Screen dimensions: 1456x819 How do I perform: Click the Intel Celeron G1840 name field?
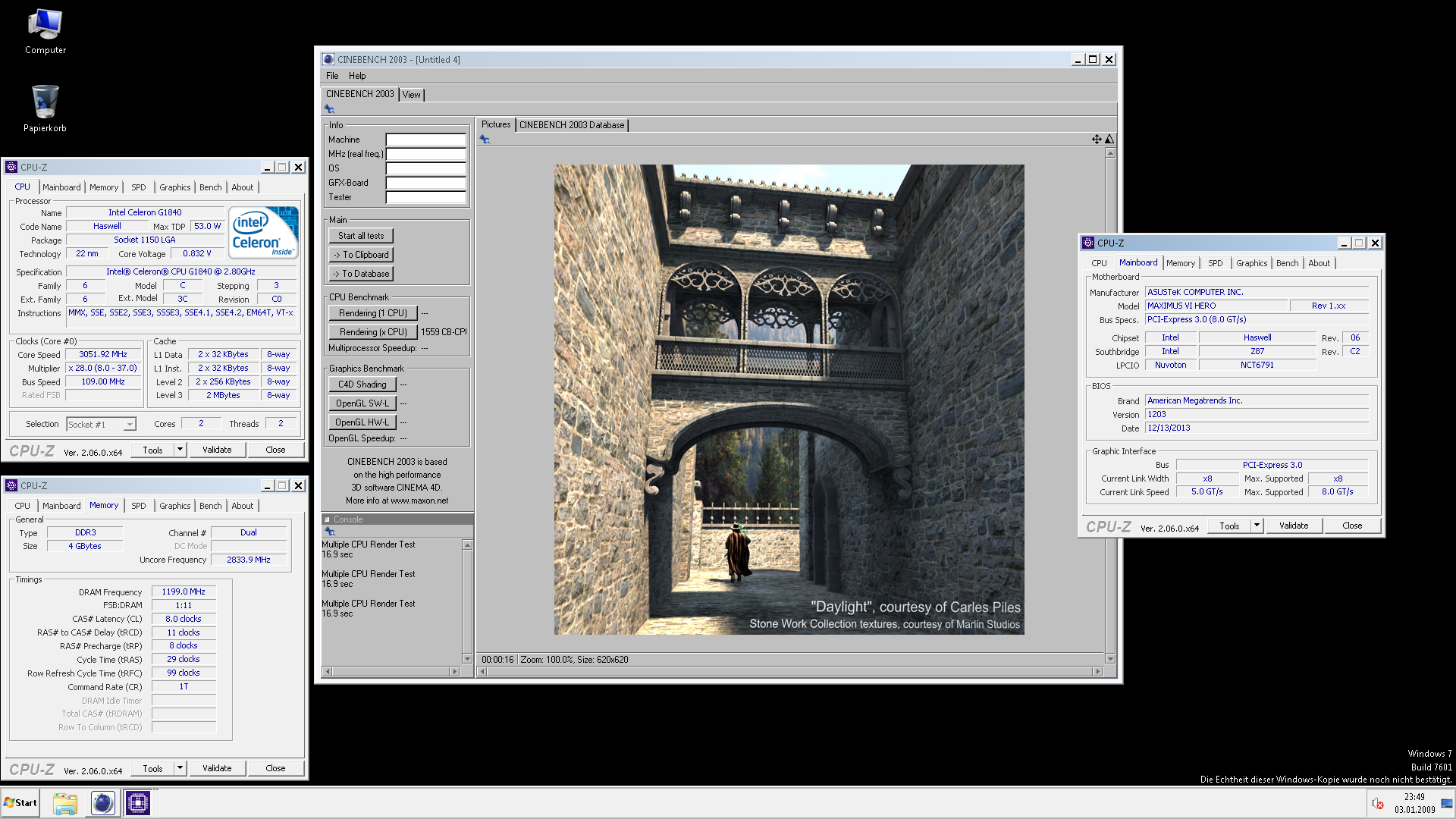coord(145,212)
